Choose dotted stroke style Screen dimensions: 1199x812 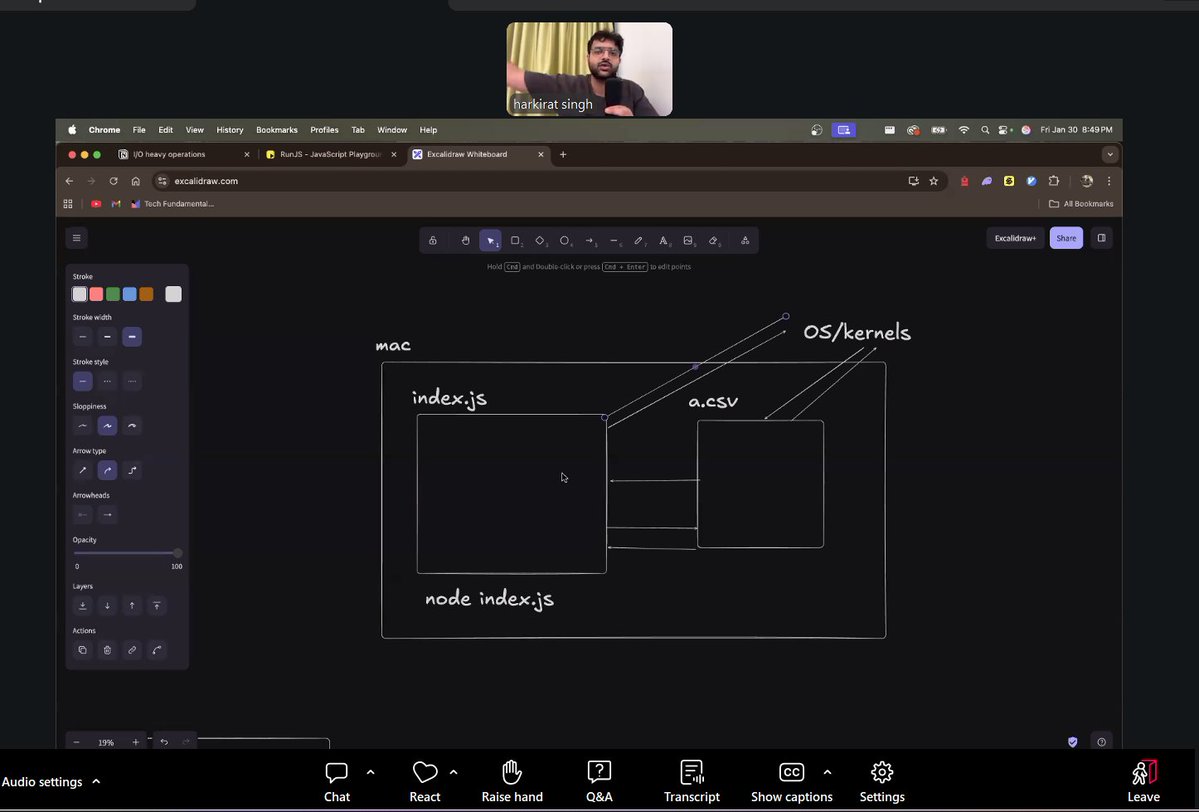coord(132,381)
